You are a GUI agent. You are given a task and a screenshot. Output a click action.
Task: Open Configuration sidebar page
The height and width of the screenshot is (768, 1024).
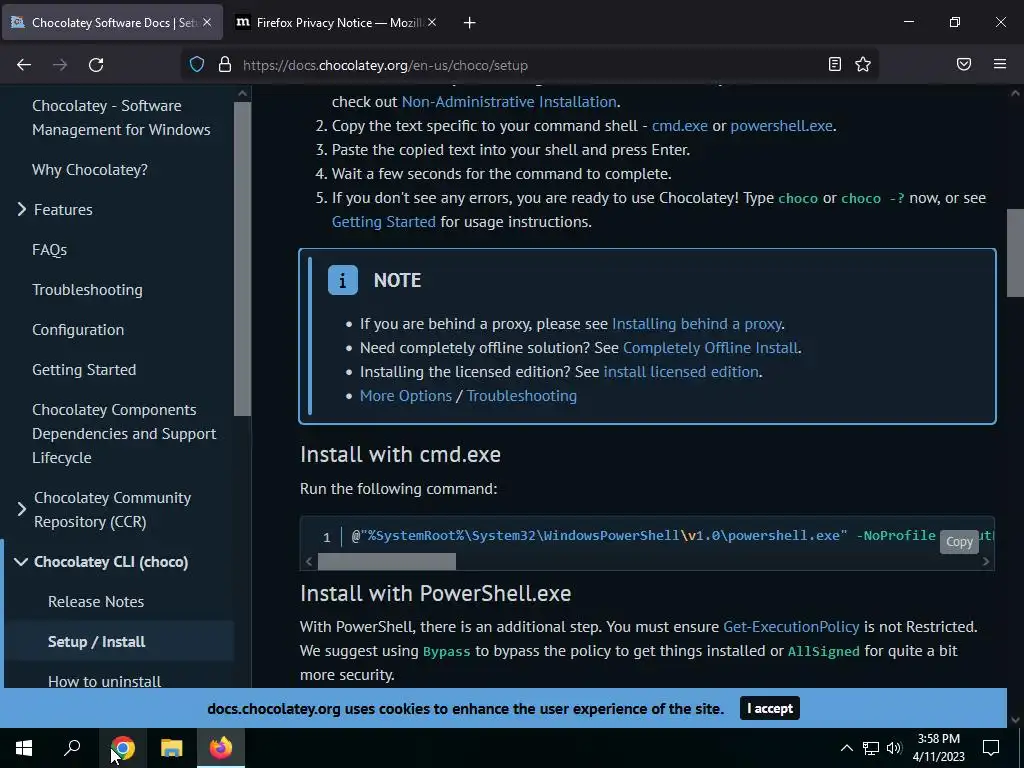pos(78,330)
